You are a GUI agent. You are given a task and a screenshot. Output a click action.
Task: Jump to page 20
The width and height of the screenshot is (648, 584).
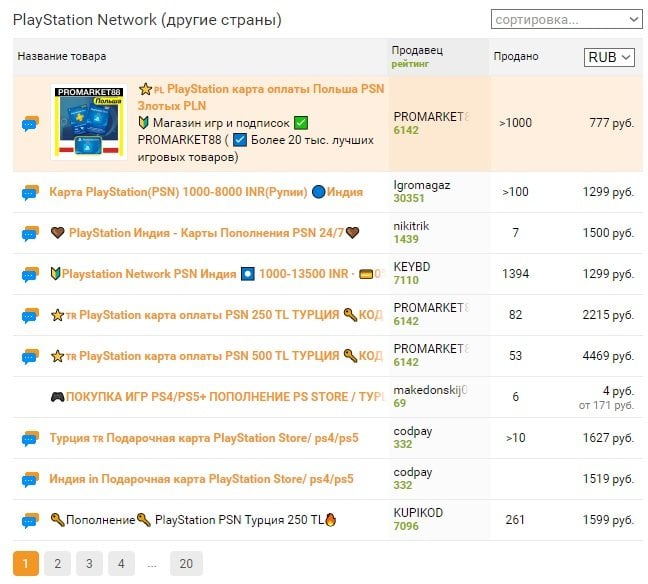[186, 563]
